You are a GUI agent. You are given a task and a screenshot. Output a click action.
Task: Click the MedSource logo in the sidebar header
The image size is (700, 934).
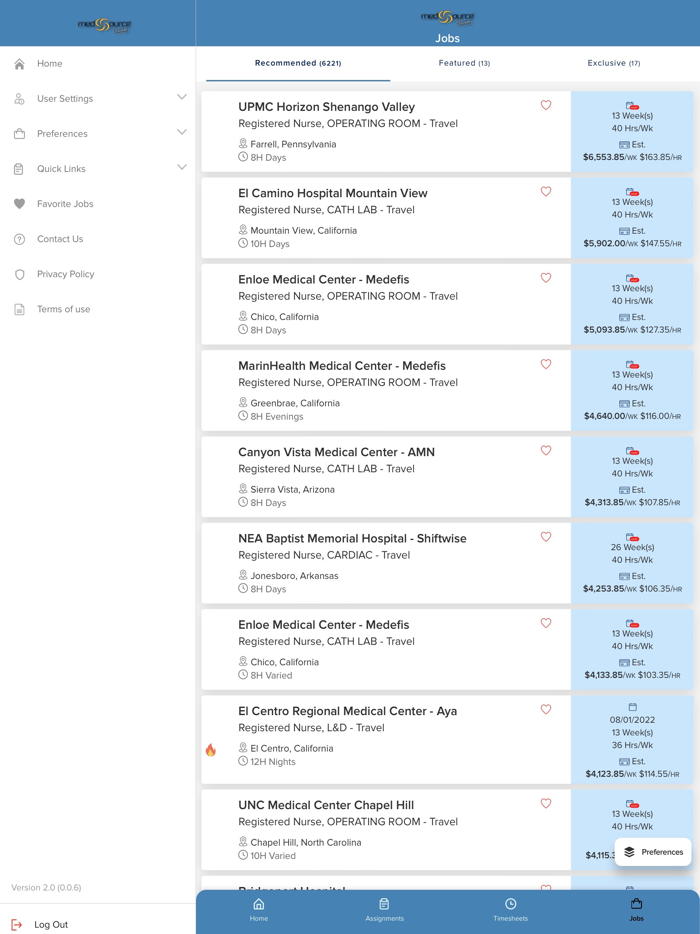click(x=104, y=25)
